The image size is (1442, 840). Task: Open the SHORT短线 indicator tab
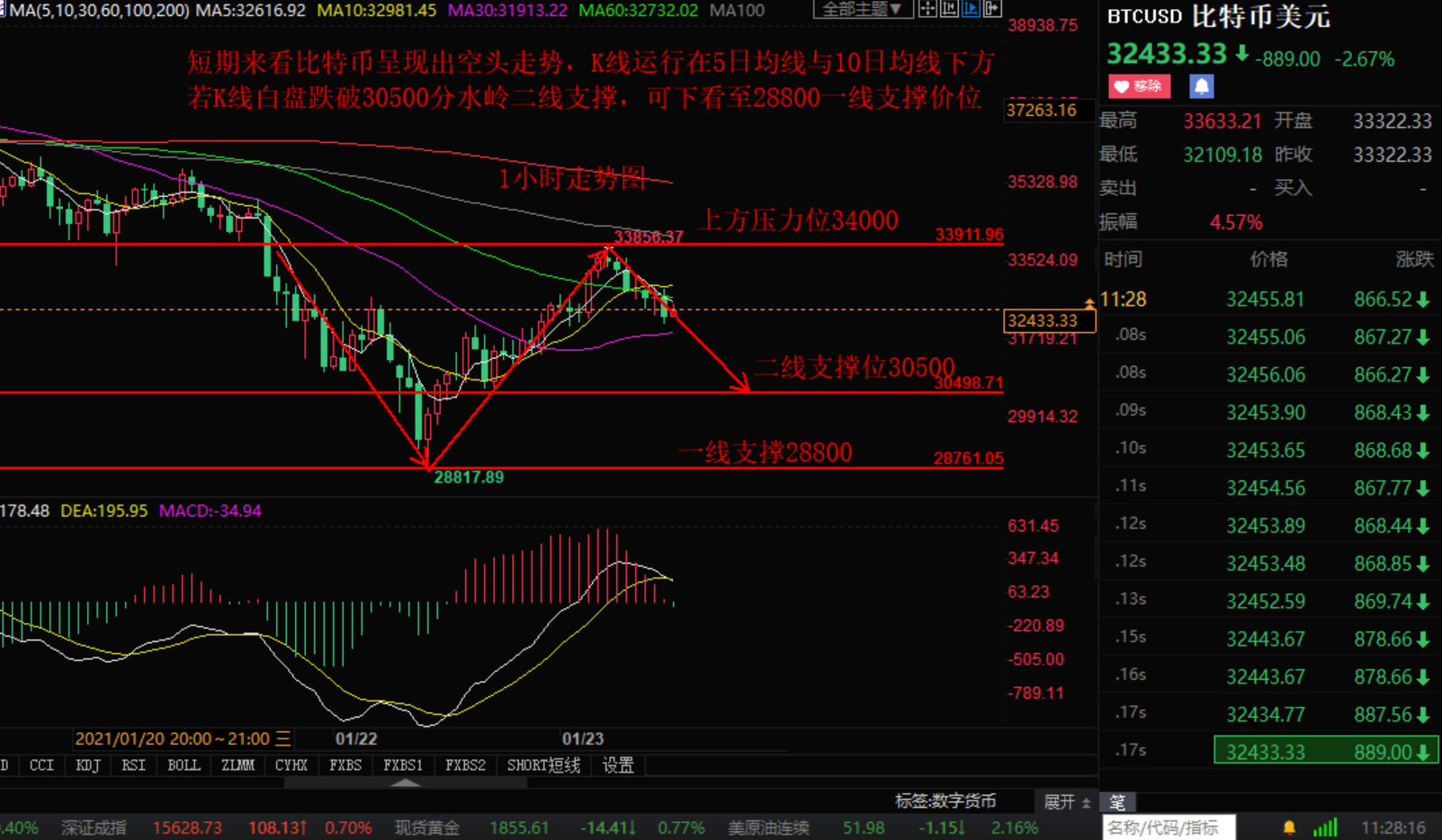[x=543, y=765]
